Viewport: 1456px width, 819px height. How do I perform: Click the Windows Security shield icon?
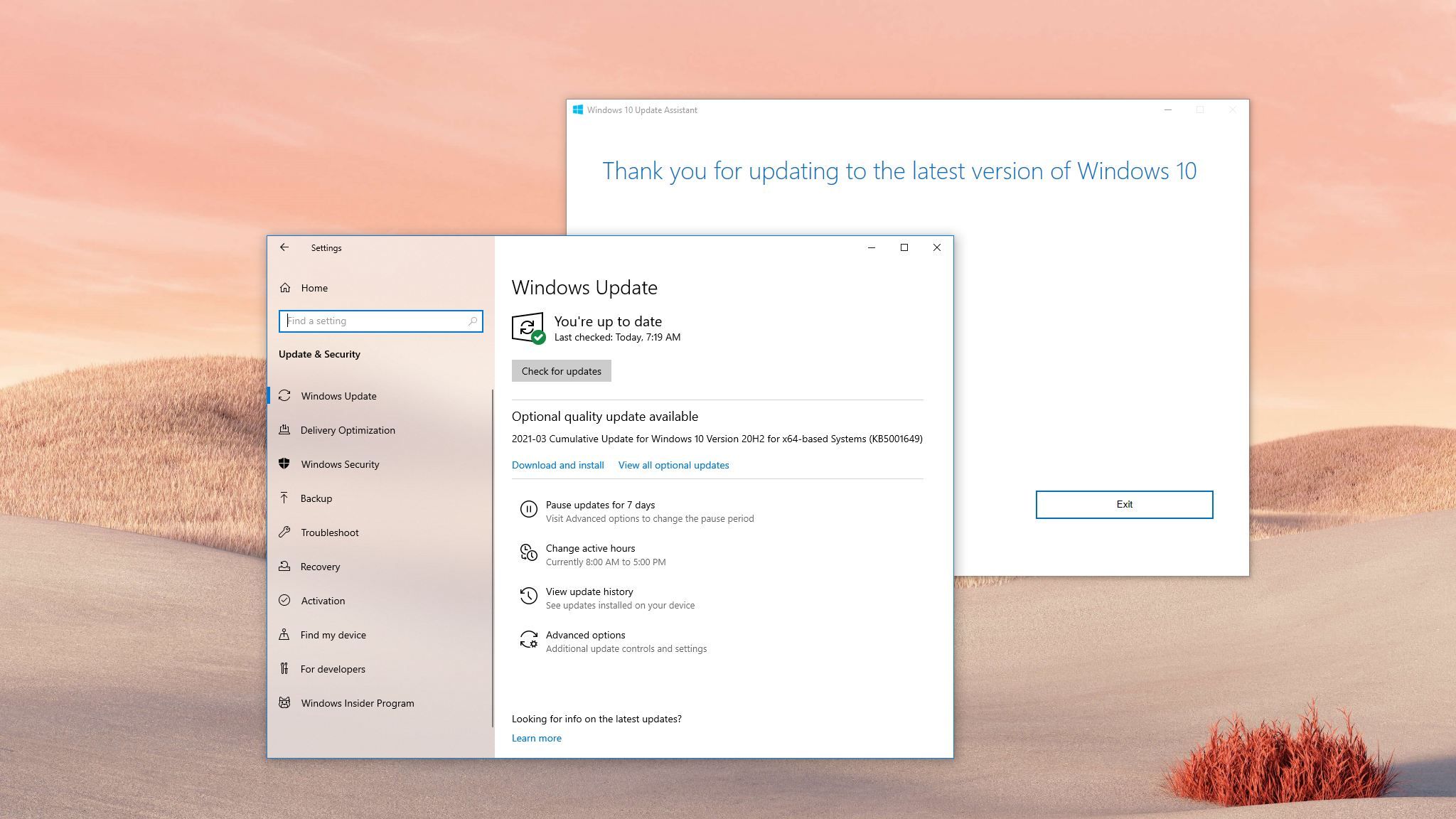[x=284, y=464]
